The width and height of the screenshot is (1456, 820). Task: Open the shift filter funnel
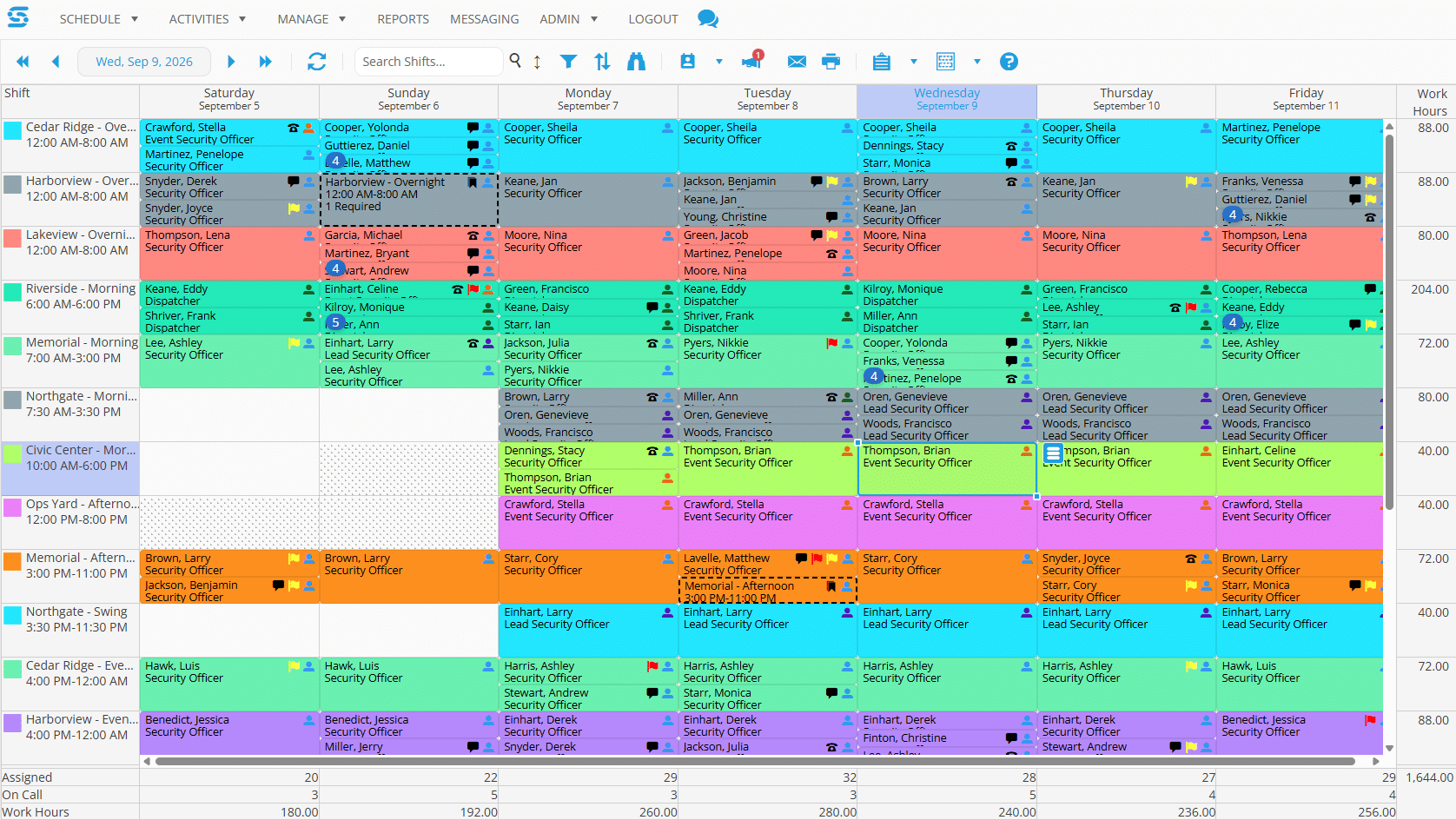tap(568, 62)
